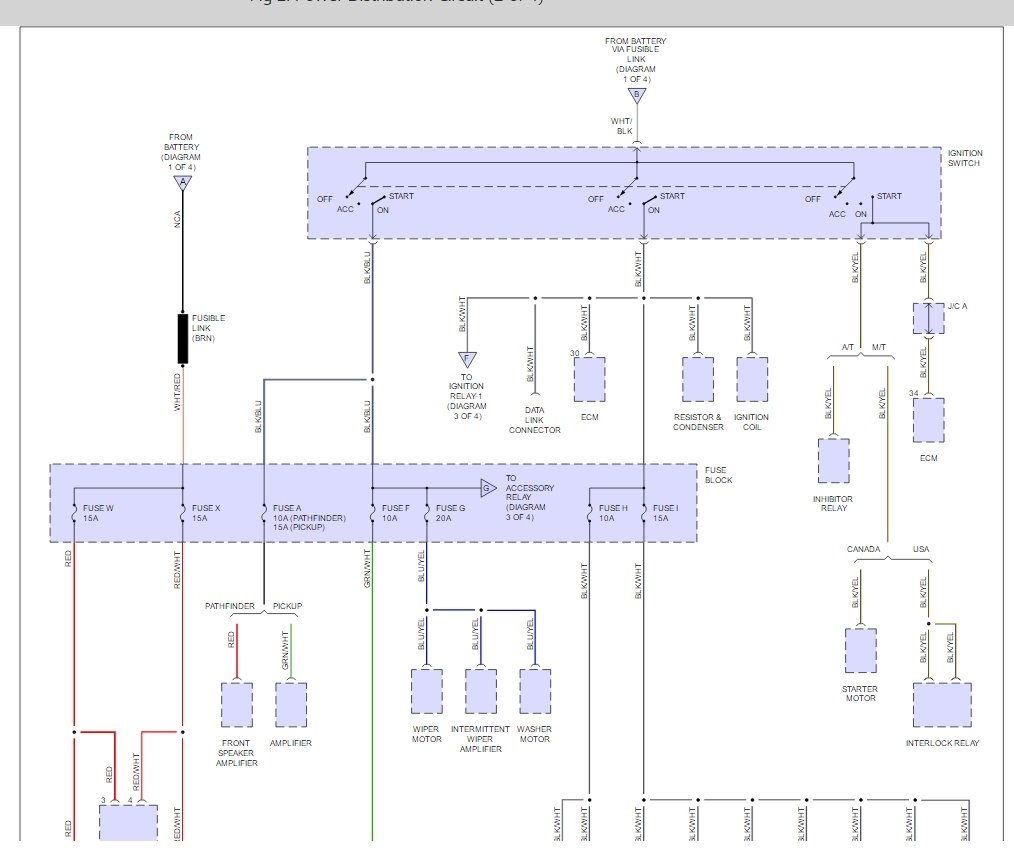Viewport: 1014px width, 856px height.
Task: Click the Fuse Block label
Action: 718,475
